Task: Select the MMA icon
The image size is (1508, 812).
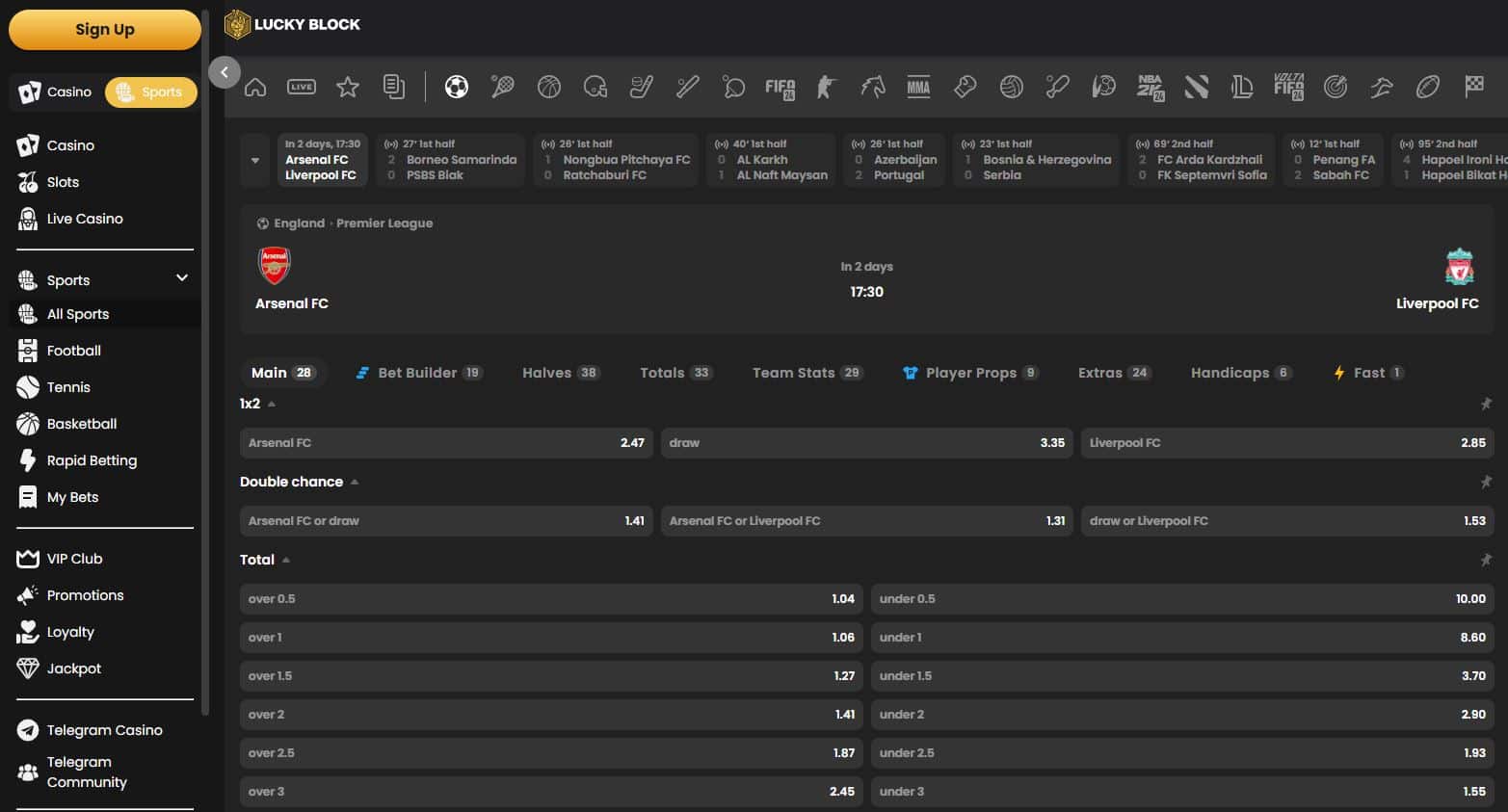Action: pos(919,88)
